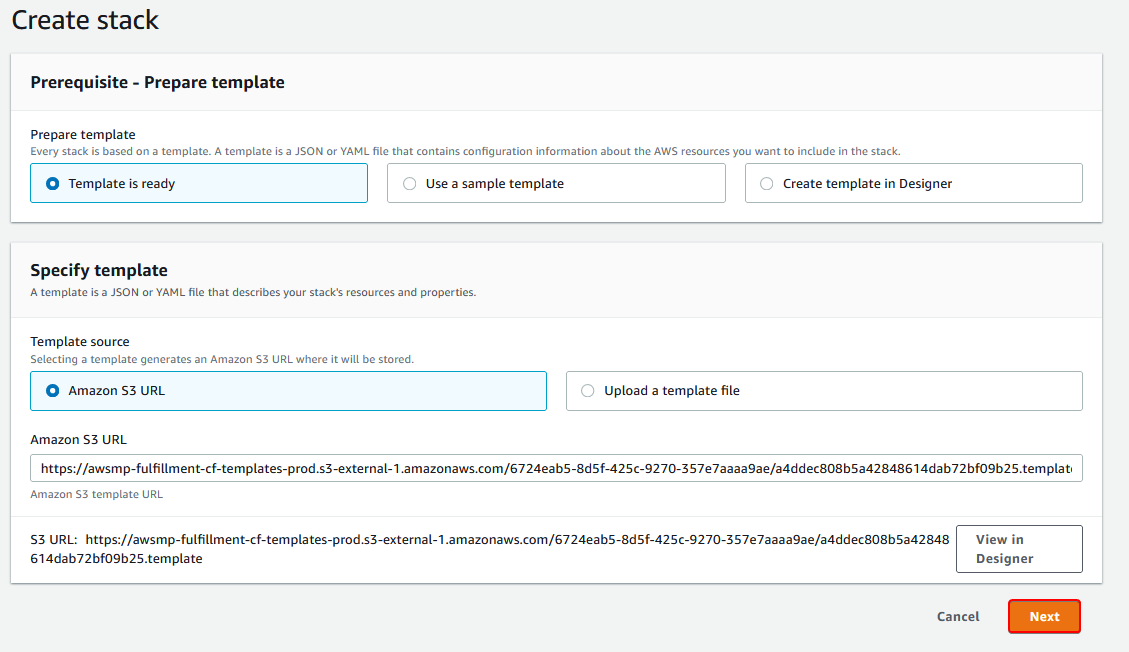Pick 'Amazon S3 URL' as template source
Viewport: 1129px width, 652px height.
click(53, 391)
